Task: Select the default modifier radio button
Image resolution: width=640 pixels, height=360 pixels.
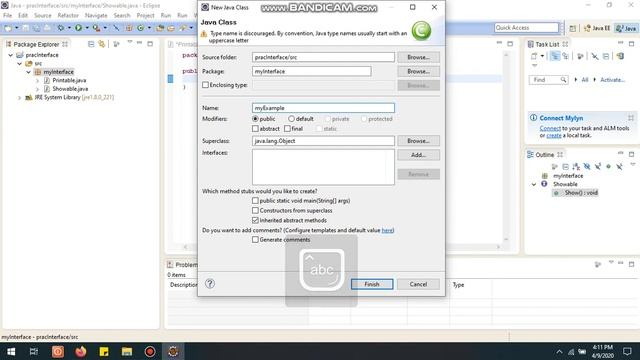Action: click(291, 119)
